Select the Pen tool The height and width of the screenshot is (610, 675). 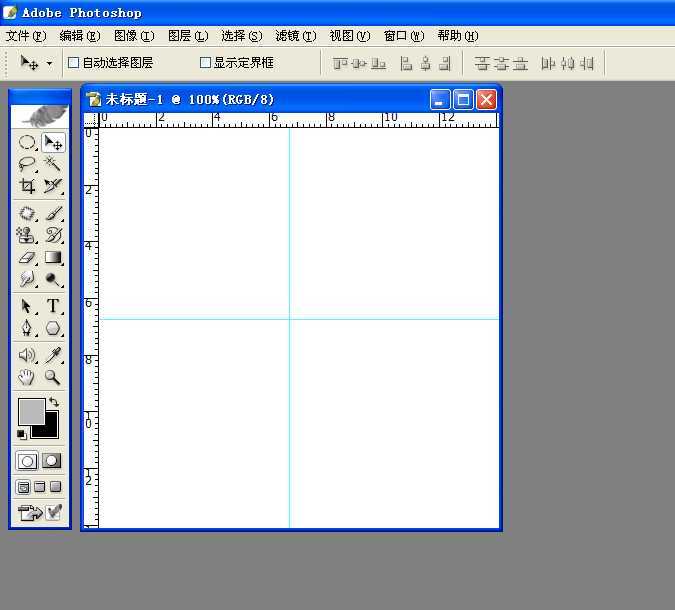(28, 328)
